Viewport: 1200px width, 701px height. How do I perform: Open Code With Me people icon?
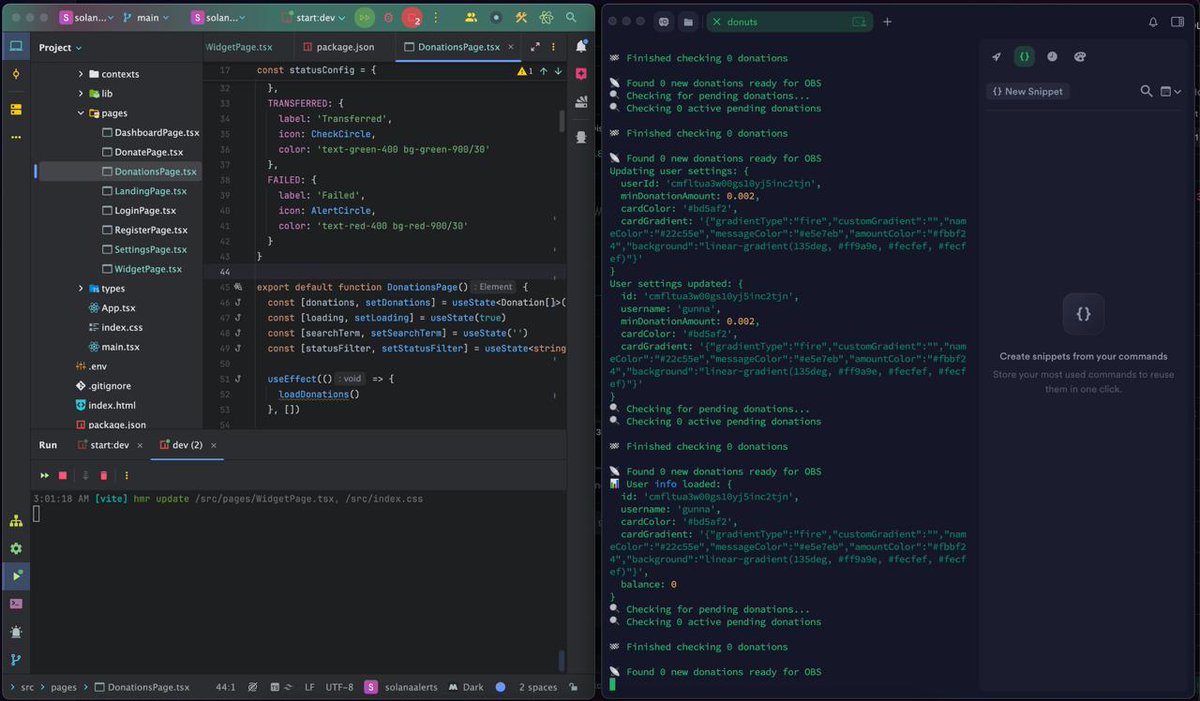(470, 18)
